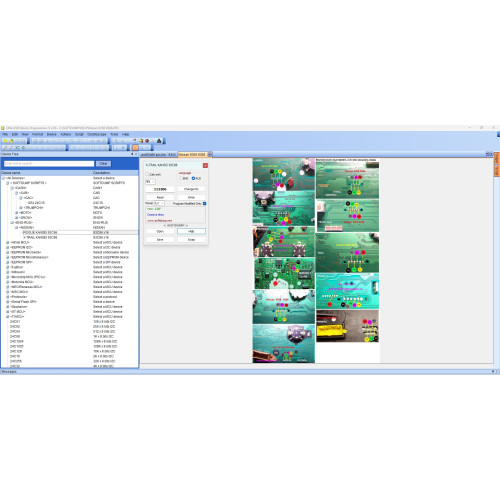Collapse the <GAC> tree node
This screenshot has width=500, height=500.
(x=21, y=198)
